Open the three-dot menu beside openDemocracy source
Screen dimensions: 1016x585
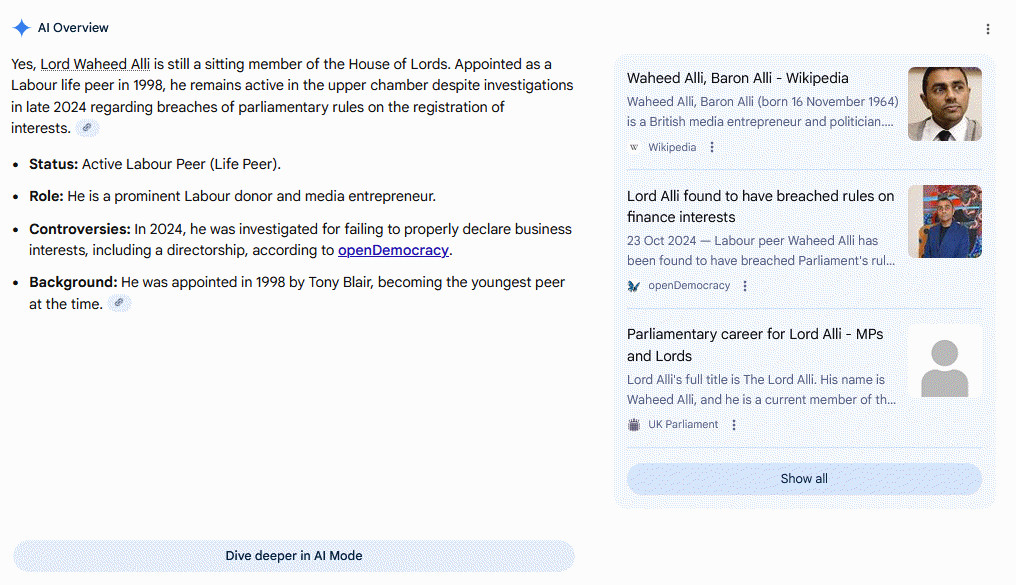pyautogui.click(x=745, y=286)
